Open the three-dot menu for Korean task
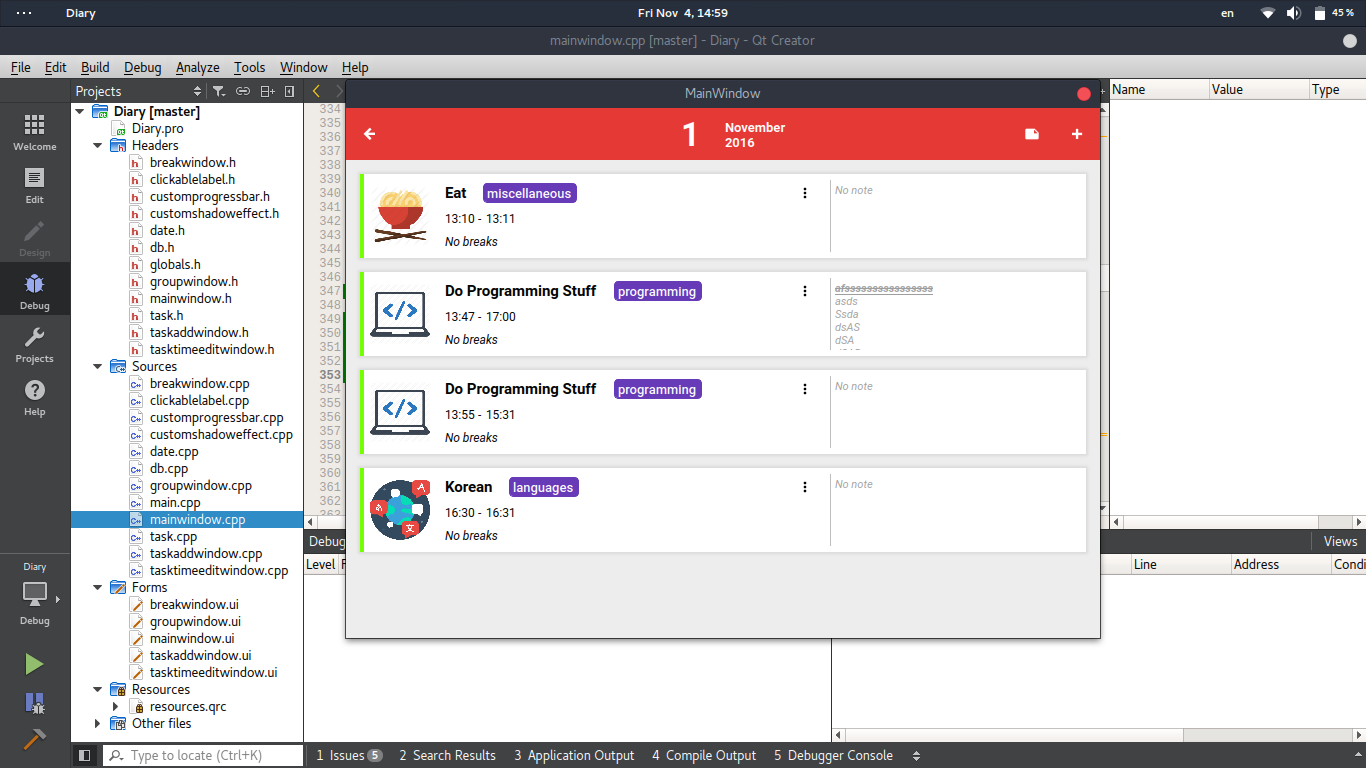 click(805, 487)
